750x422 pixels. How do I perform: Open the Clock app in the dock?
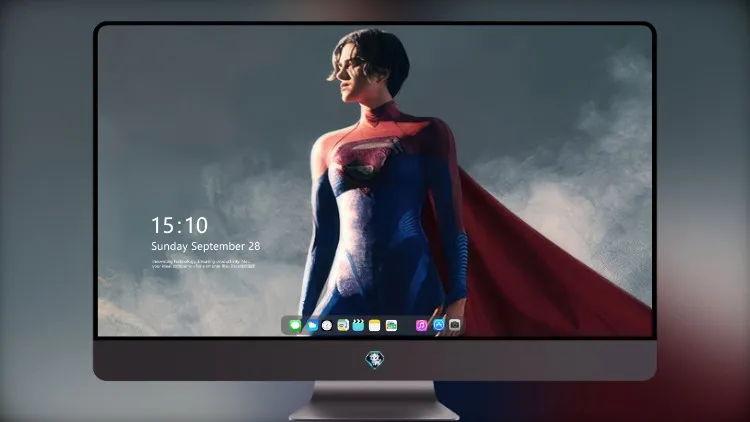coord(327,325)
